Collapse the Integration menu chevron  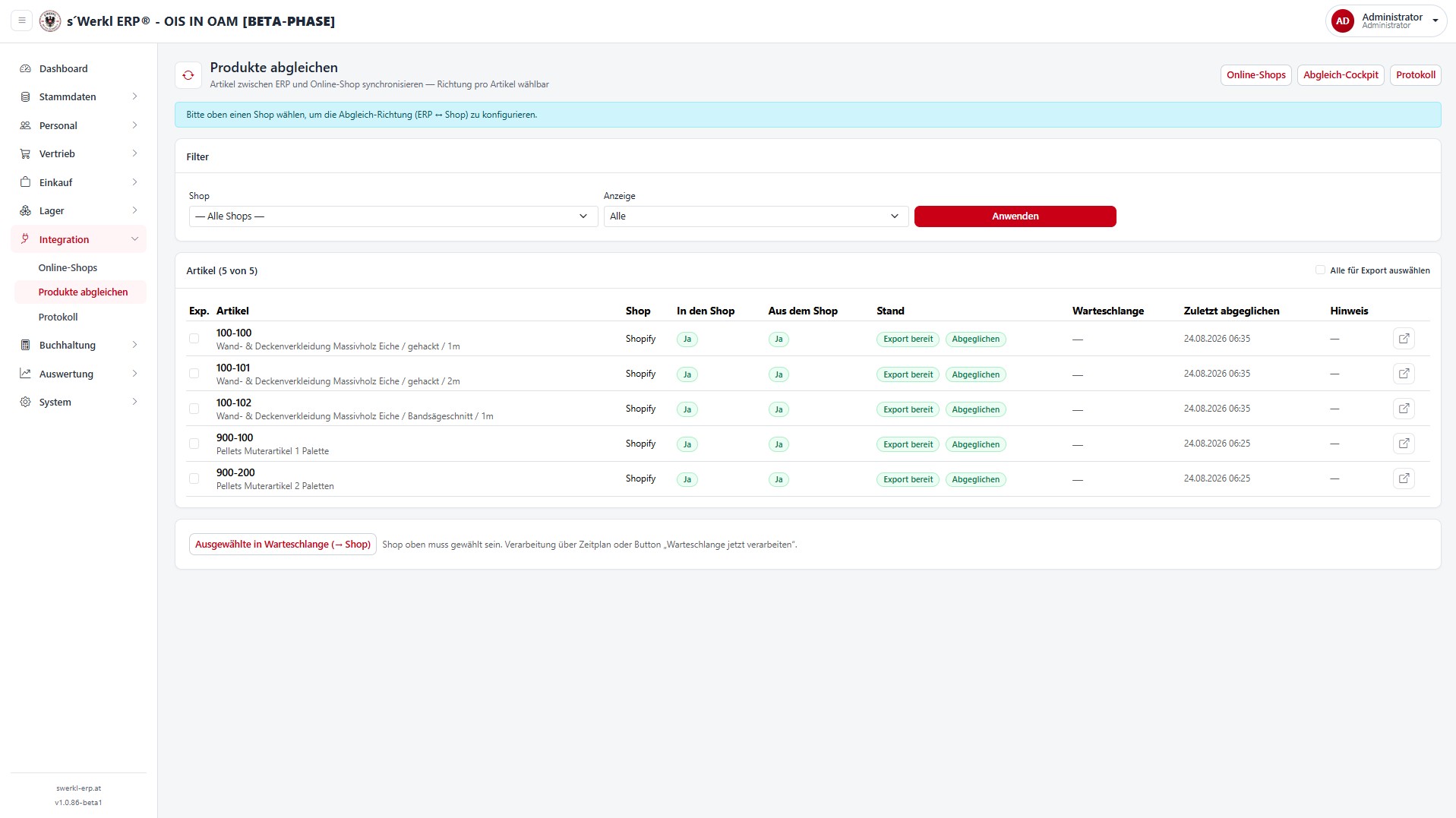[134, 239]
